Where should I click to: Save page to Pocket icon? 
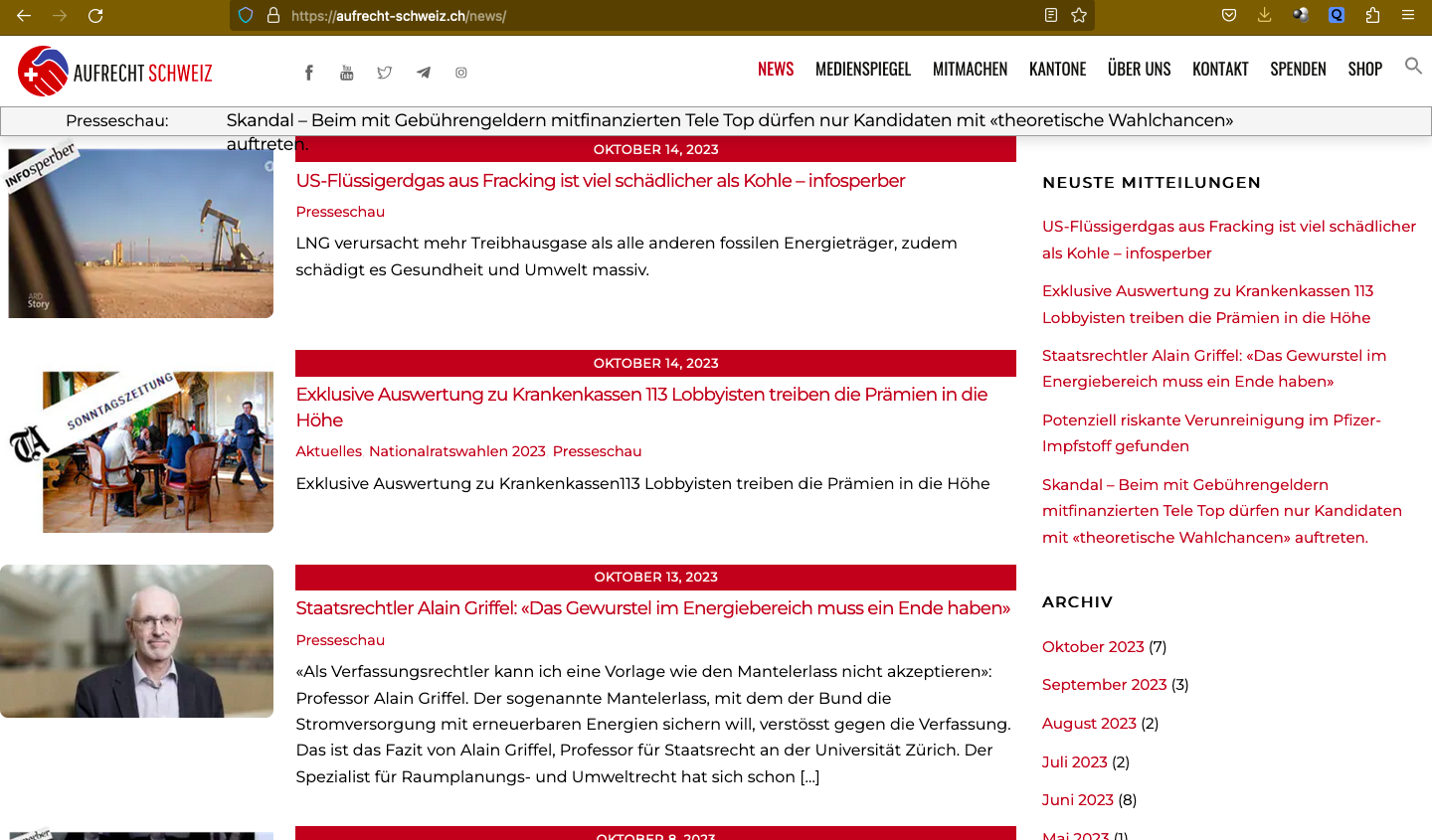tap(1229, 15)
